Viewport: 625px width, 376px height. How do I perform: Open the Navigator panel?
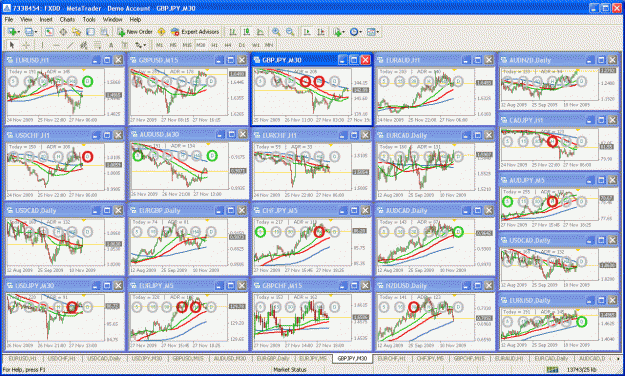[77, 32]
